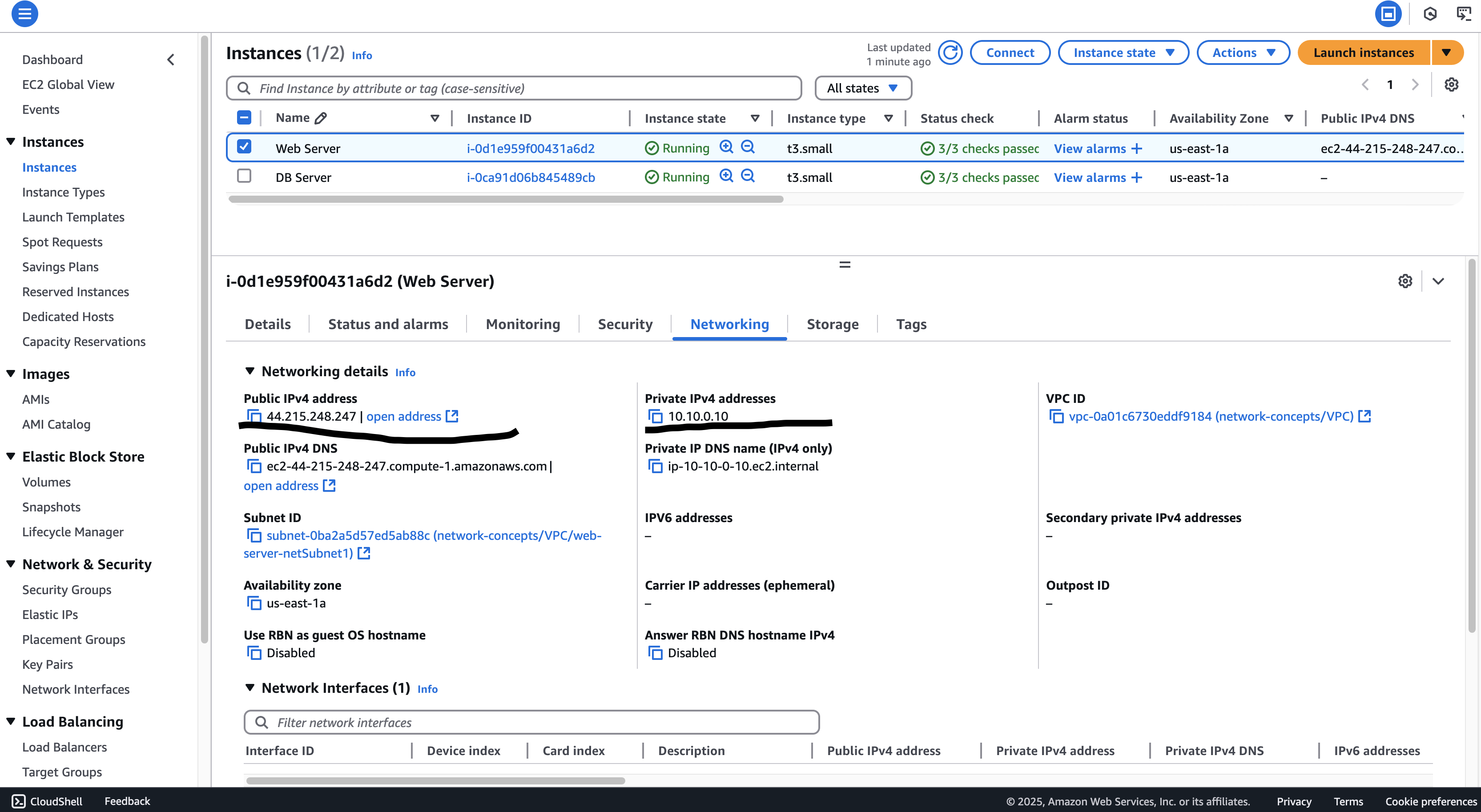Open the Actions dropdown menu
Screen dimensions: 1481x812
(1243, 53)
